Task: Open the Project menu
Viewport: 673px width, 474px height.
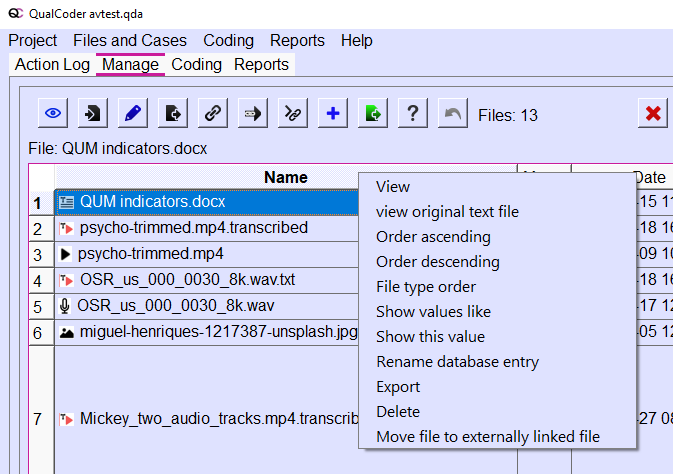Action: [x=33, y=41]
